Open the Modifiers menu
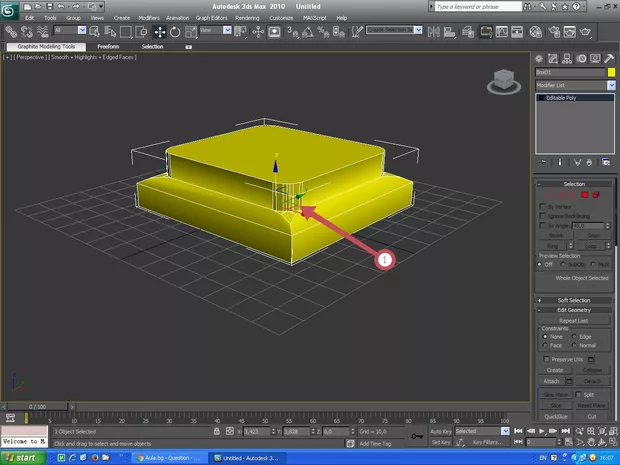This screenshot has width=620, height=465. coord(148,18)
